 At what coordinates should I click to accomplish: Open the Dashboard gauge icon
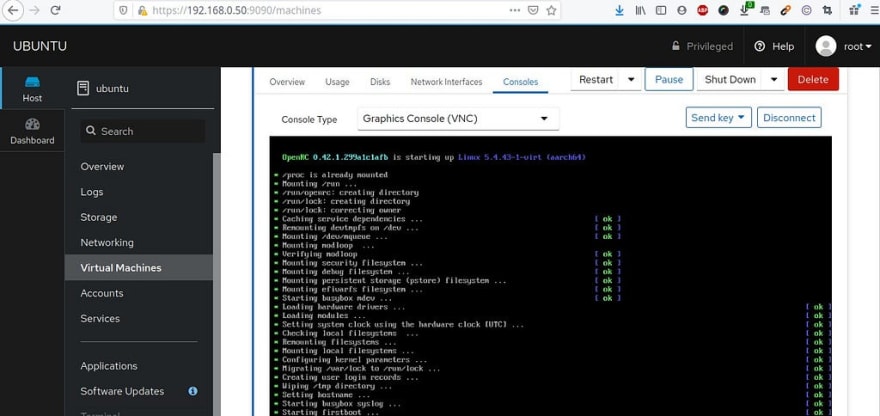pyautogui.click(x=32, y=124)
